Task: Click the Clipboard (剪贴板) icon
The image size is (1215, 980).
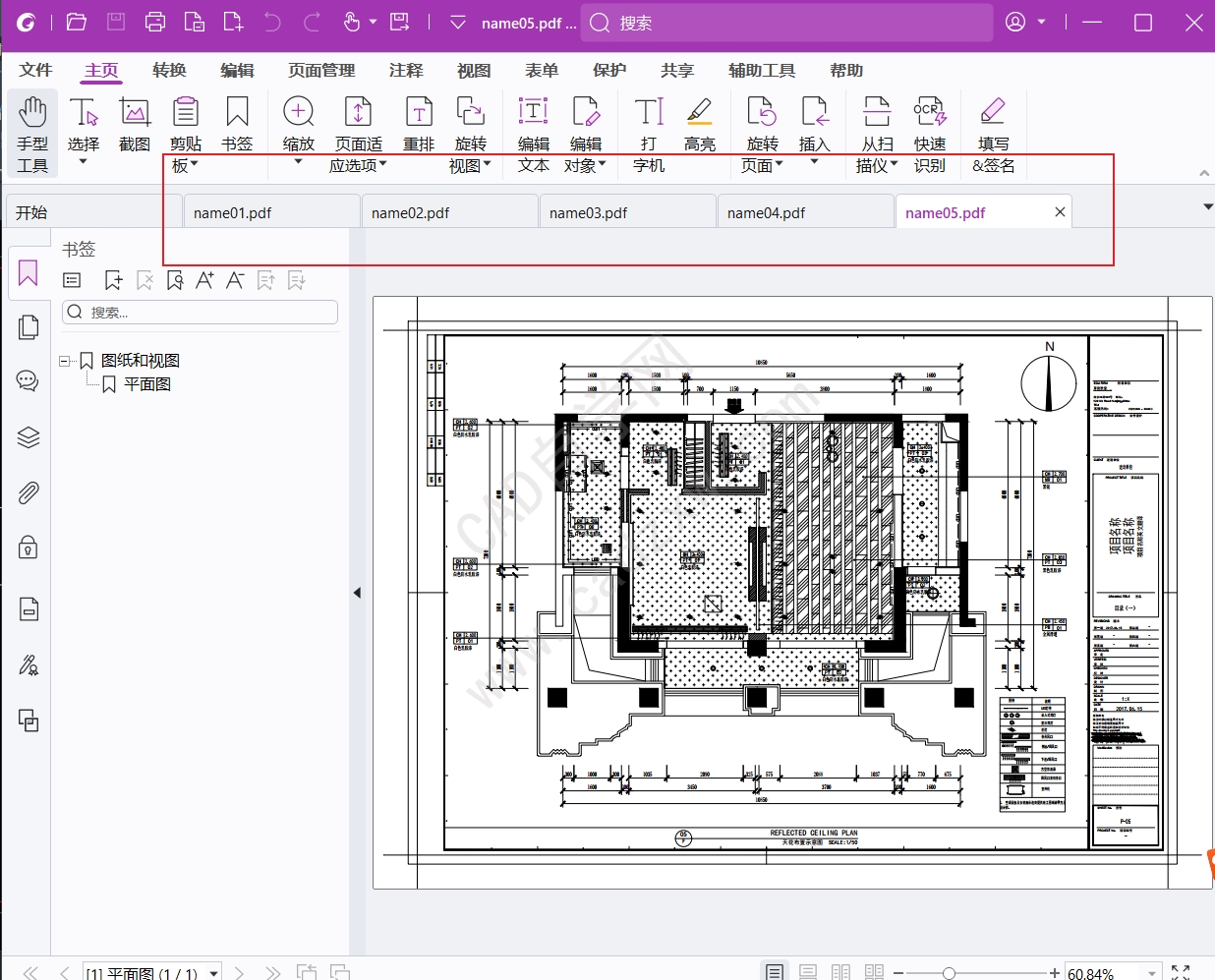Action: [186, 112]
